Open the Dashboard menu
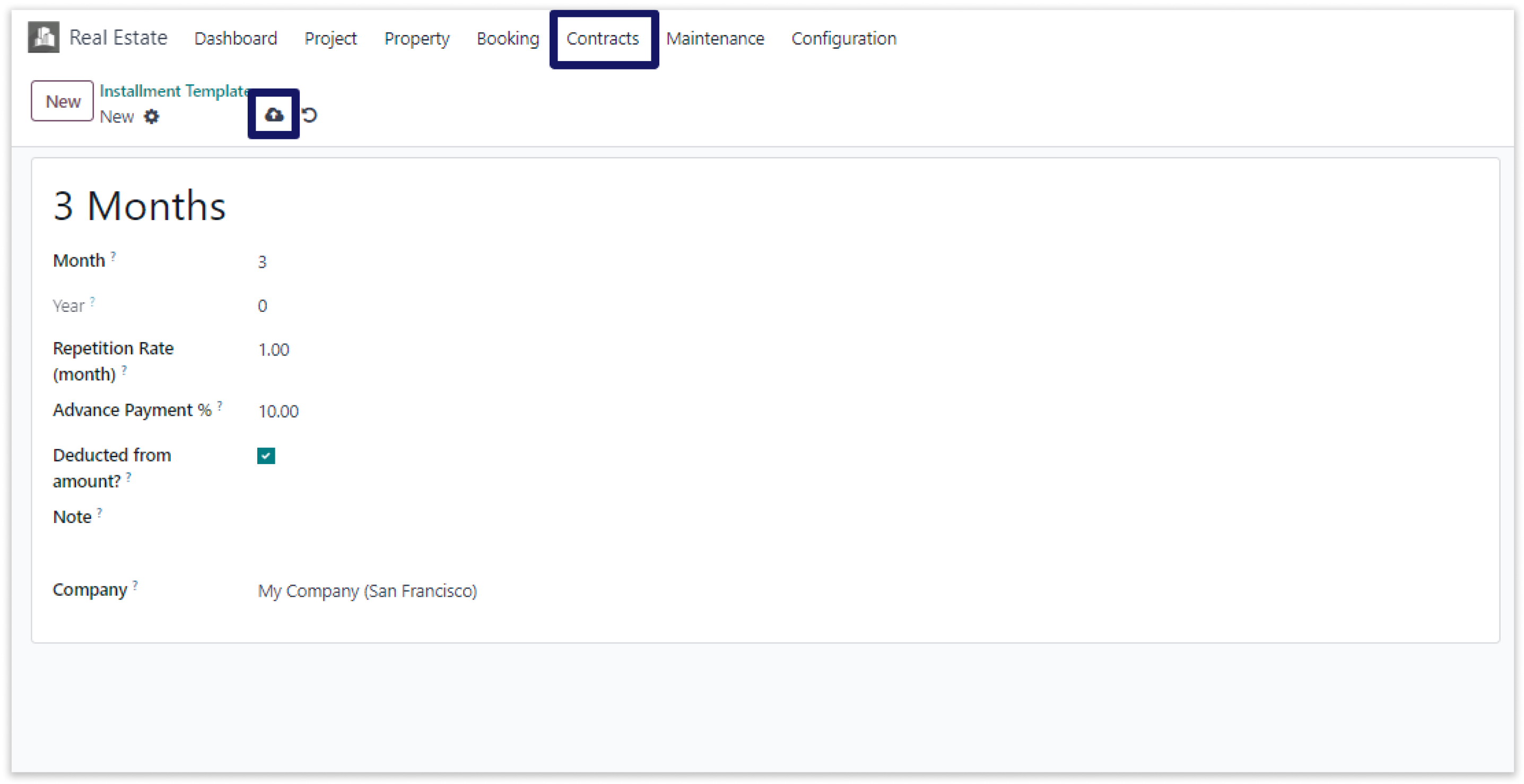This screenshot has width=1524, height=784. (236, 39)
